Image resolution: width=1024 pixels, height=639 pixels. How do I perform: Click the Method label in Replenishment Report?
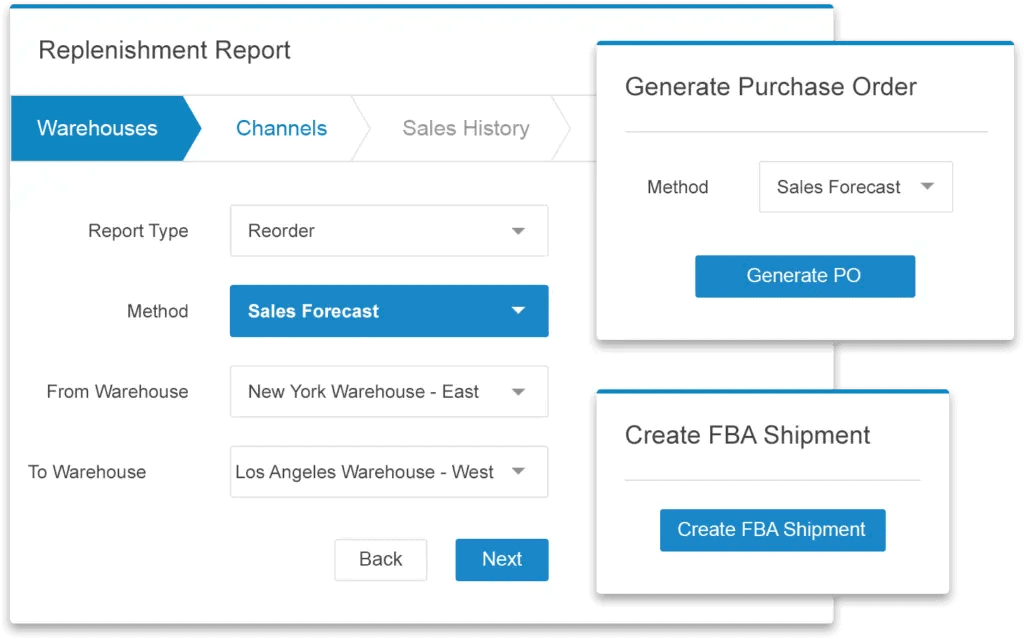(x=157, y=311)
